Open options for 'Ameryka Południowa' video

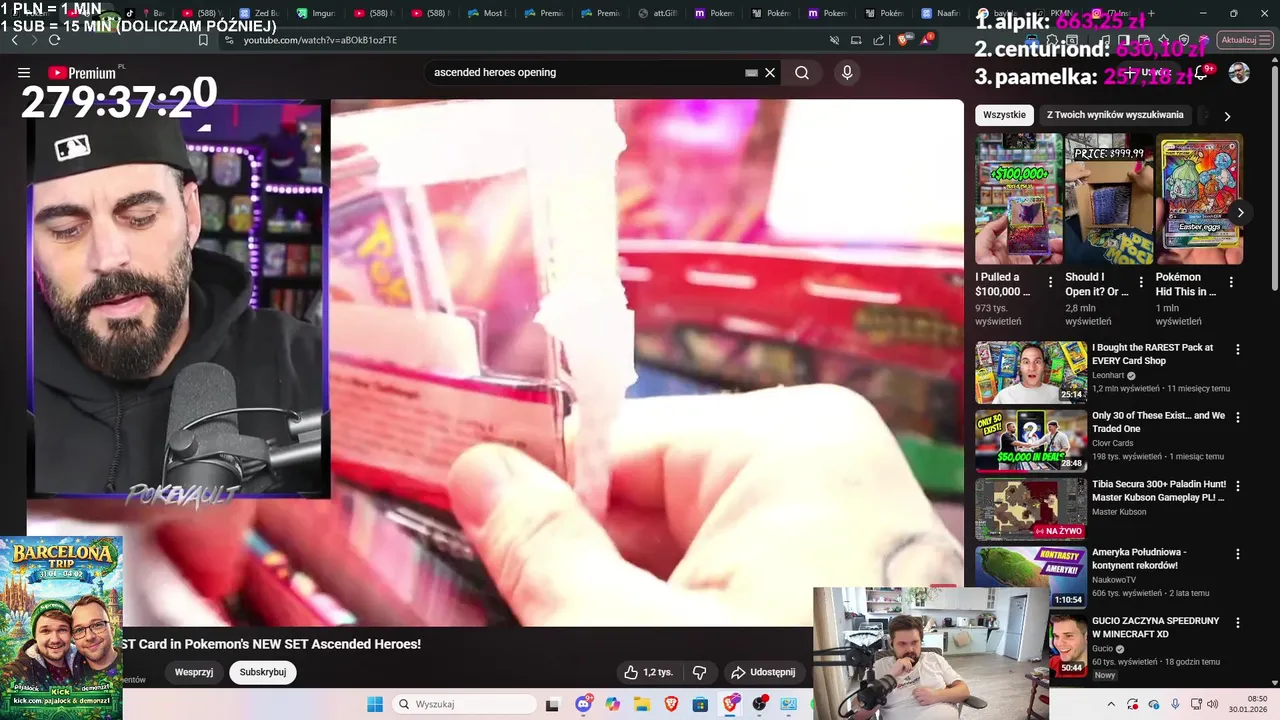coord(1237,554)
